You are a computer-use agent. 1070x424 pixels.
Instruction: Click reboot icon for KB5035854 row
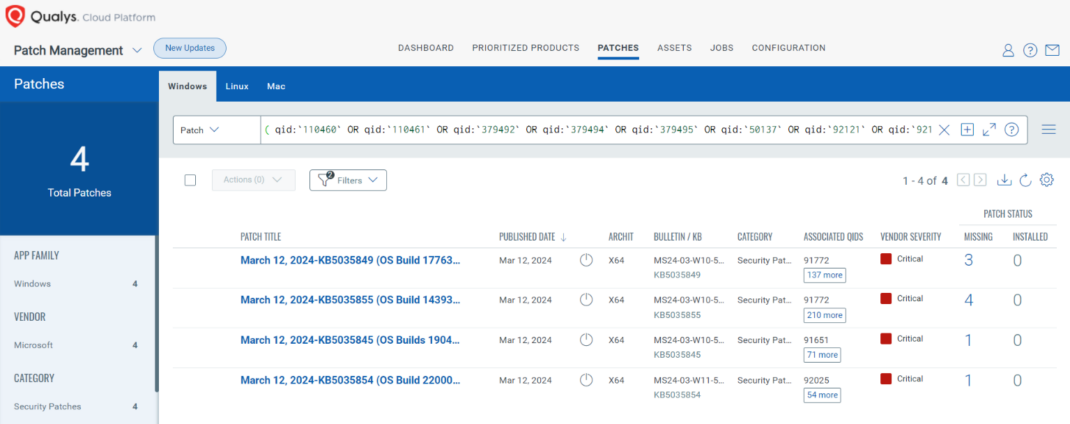[585, 380]
